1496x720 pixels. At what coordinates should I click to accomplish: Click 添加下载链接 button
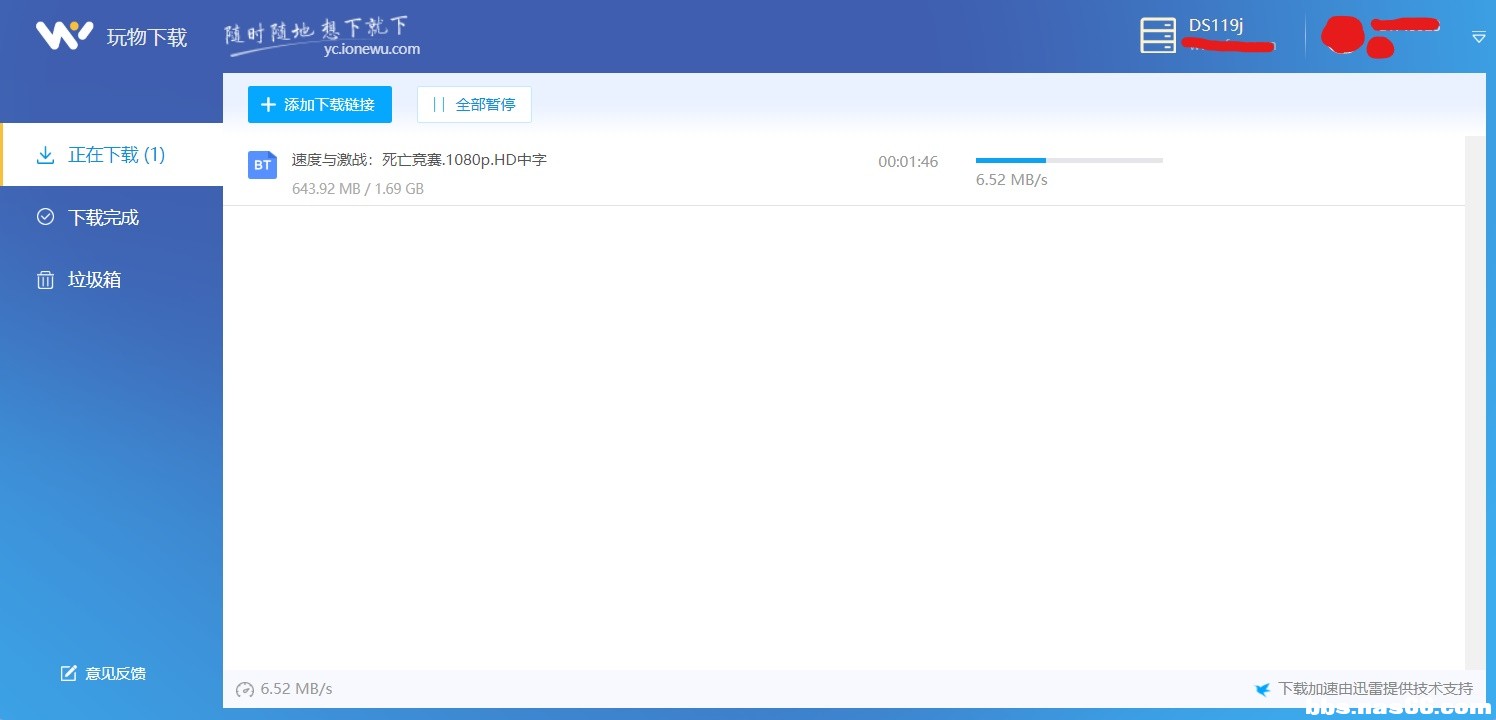coord(320,104)
